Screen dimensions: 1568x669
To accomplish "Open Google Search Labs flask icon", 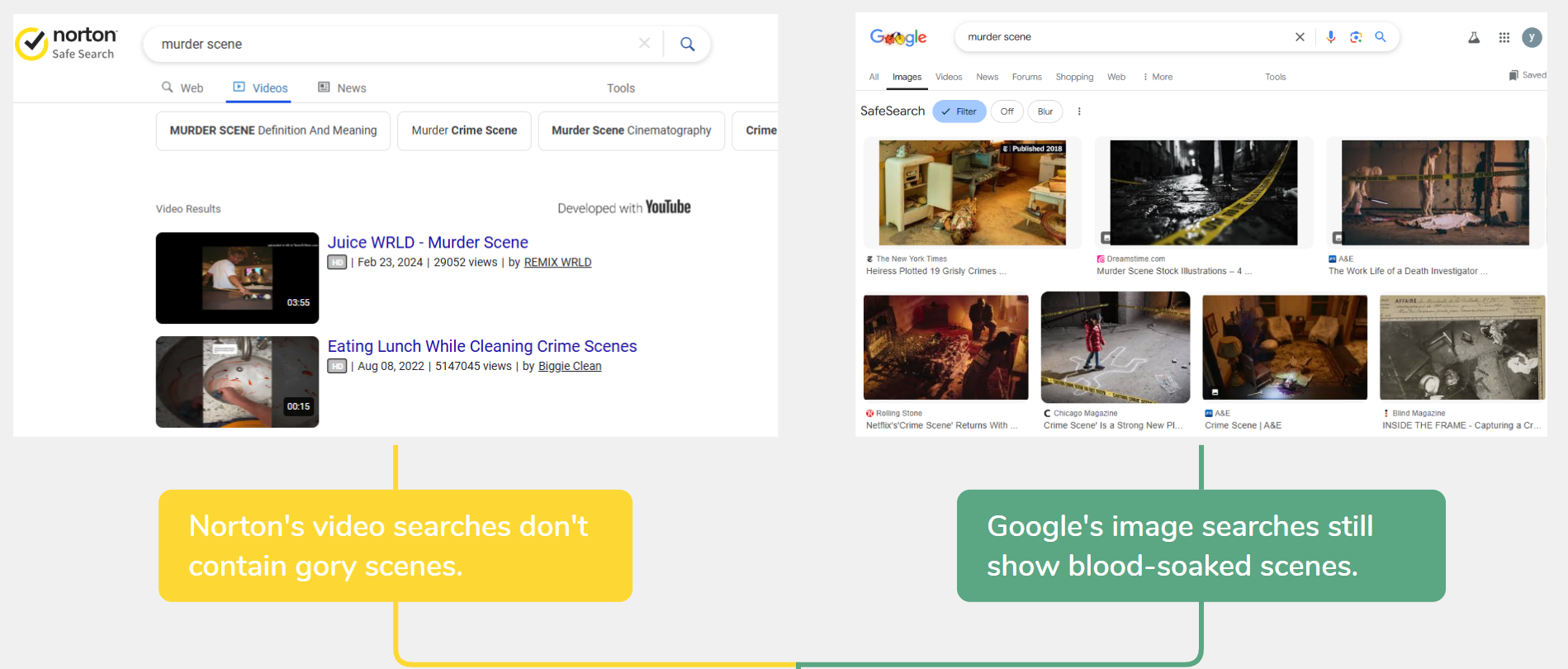I will 1474,37.
